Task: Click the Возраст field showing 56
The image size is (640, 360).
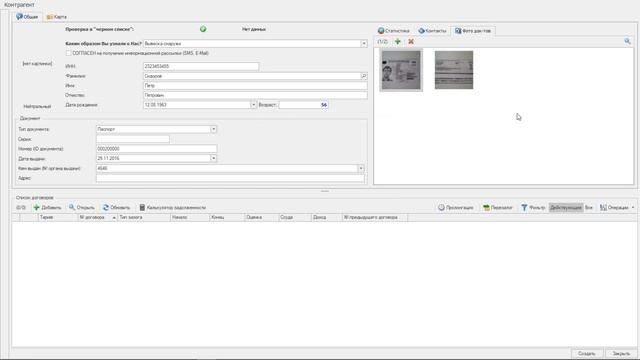Action: 304,105
